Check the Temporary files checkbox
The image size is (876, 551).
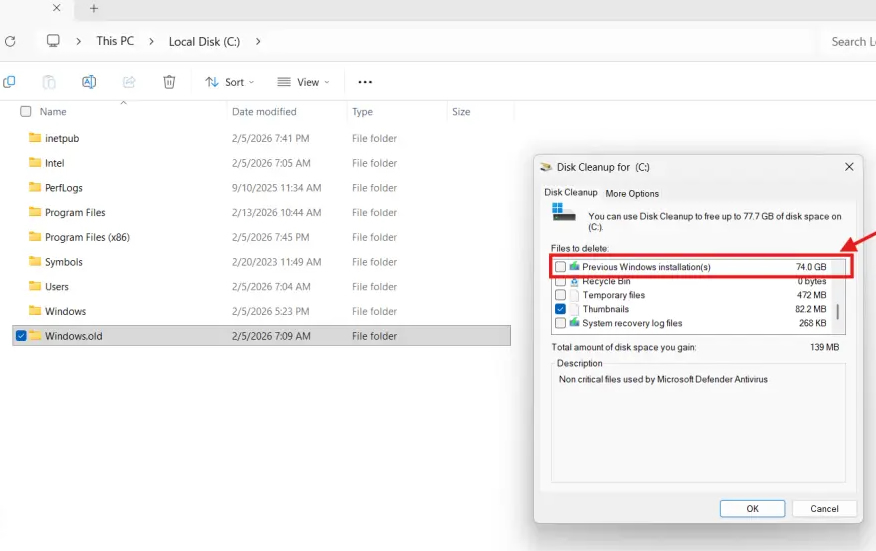560,294
